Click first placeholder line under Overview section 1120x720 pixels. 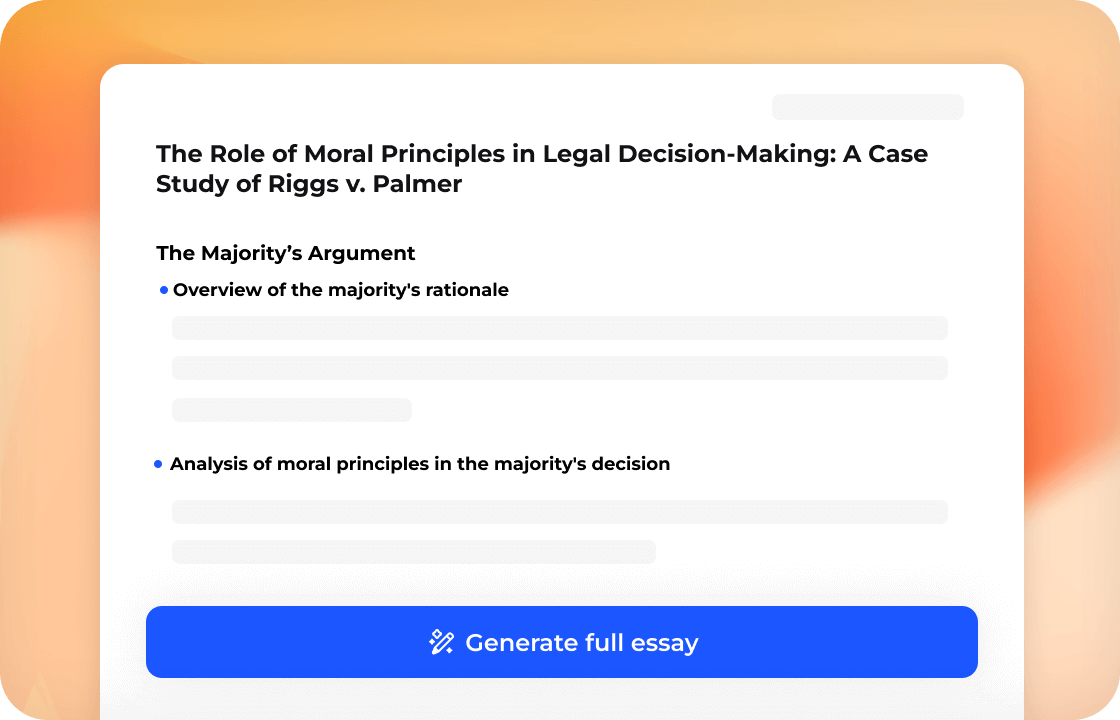click(x=559, y=328)
